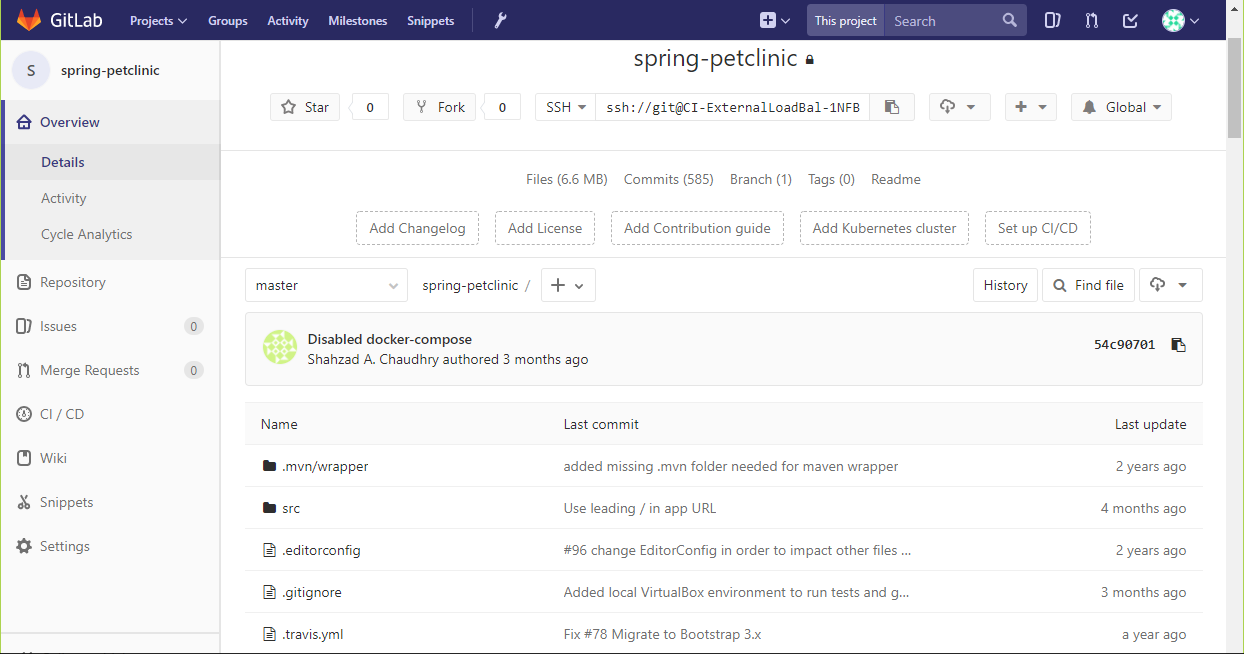
Task: Go to Activity in the top navbar
Action: pyautogui.click(x=288, y=20)
